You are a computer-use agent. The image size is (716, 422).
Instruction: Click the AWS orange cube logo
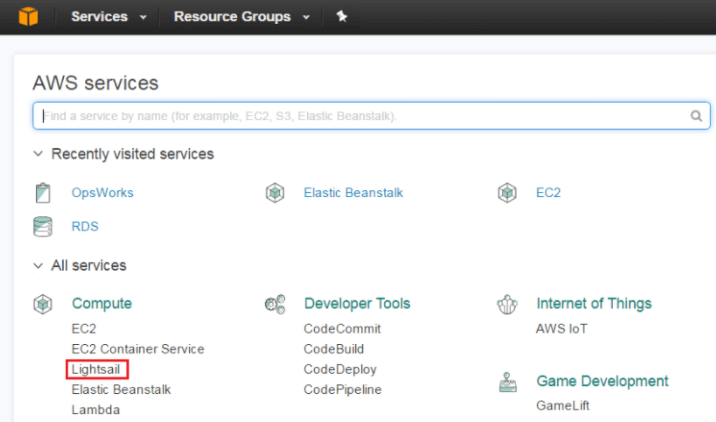(x=28, y=16)
